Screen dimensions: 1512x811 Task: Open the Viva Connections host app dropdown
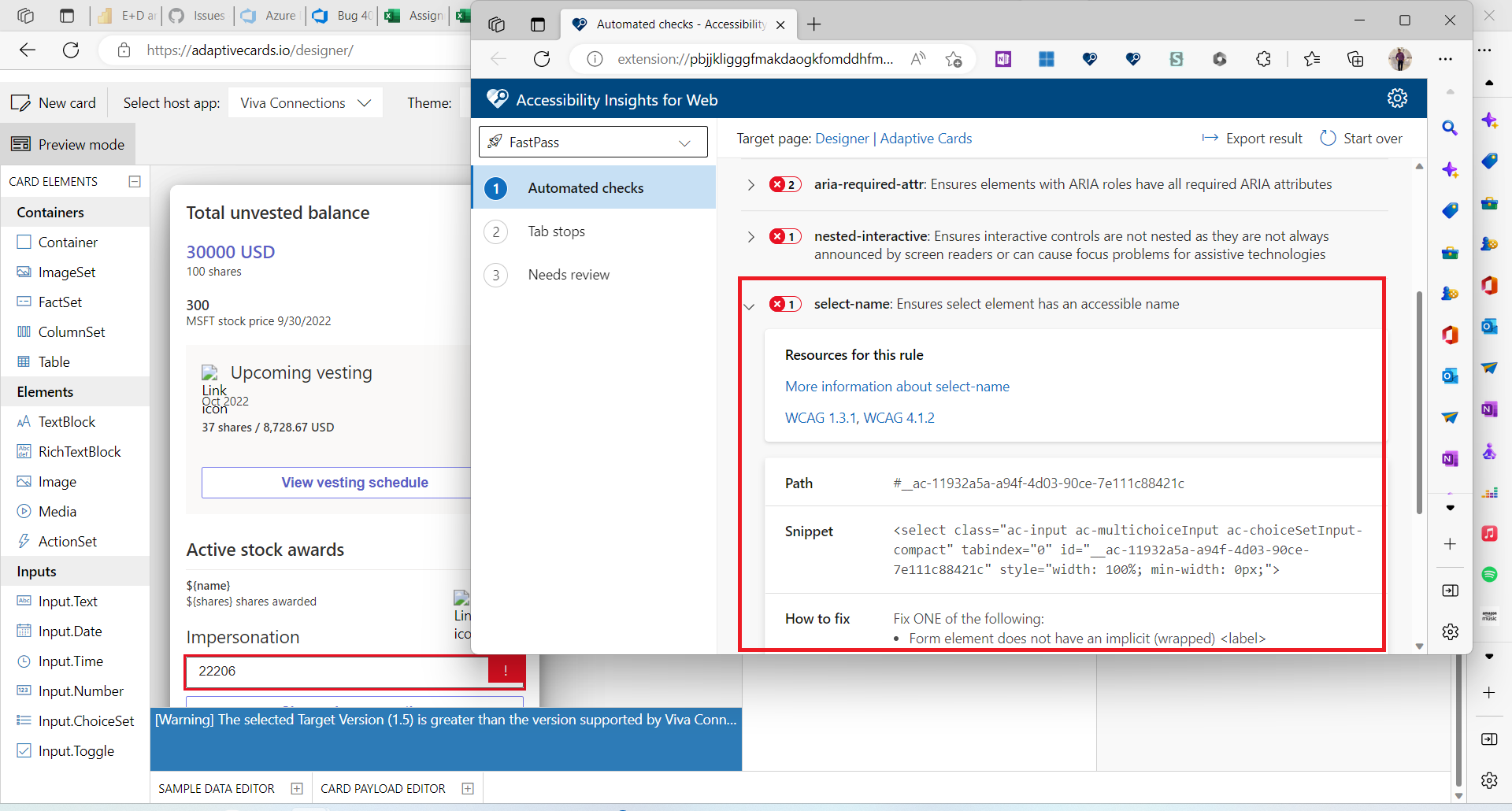305,102
